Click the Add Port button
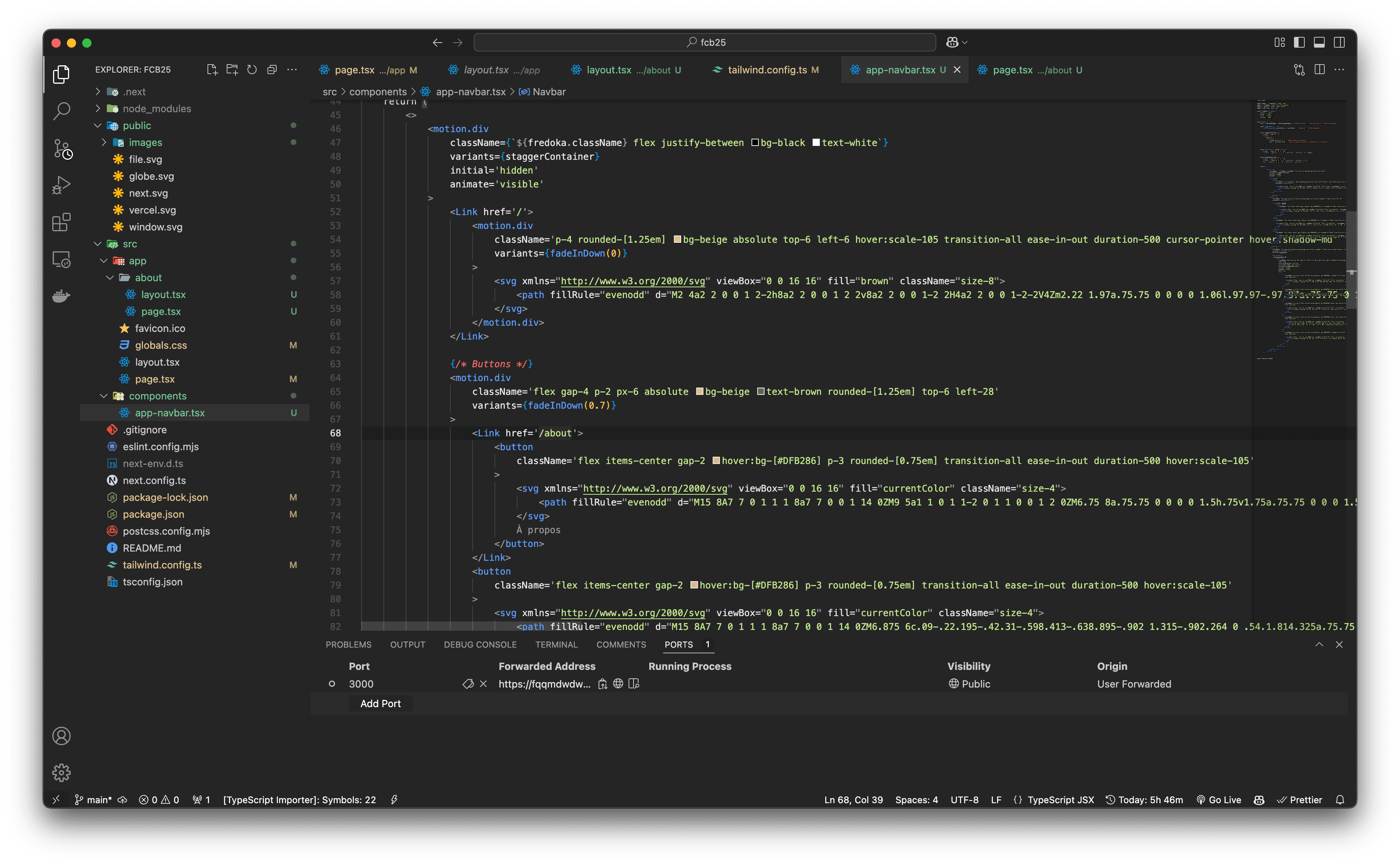Screen dimensions: 1400x865 (x=380, y=704)
